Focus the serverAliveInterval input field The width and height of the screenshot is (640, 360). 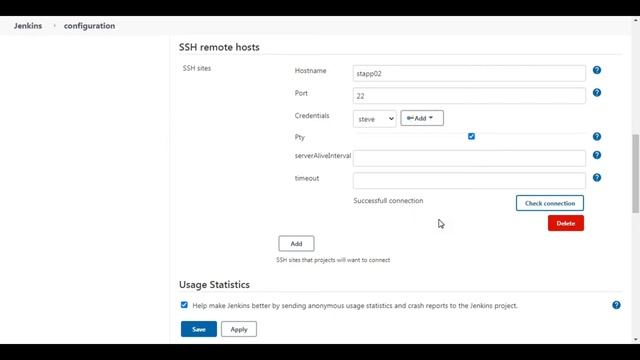(x=469, y=158)
